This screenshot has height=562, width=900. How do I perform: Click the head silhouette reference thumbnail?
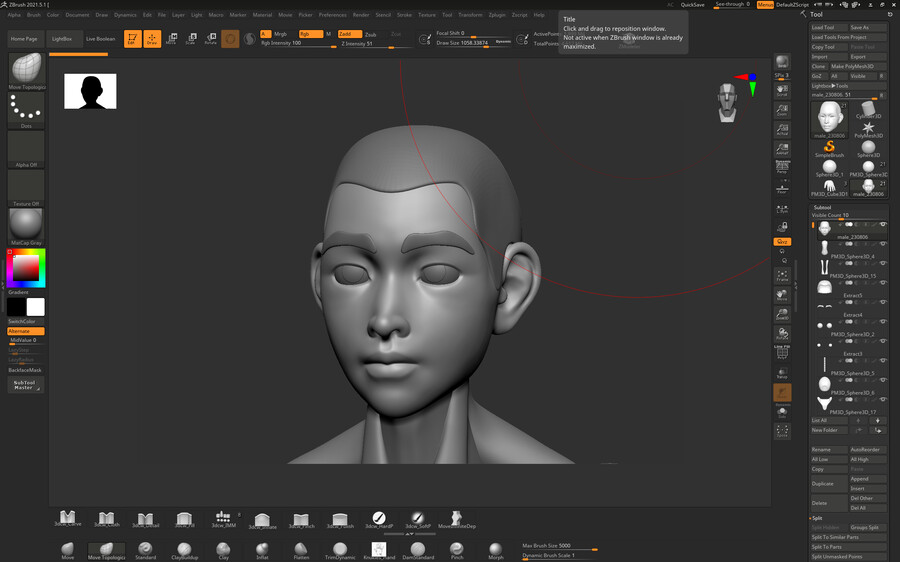click(90, 91)
